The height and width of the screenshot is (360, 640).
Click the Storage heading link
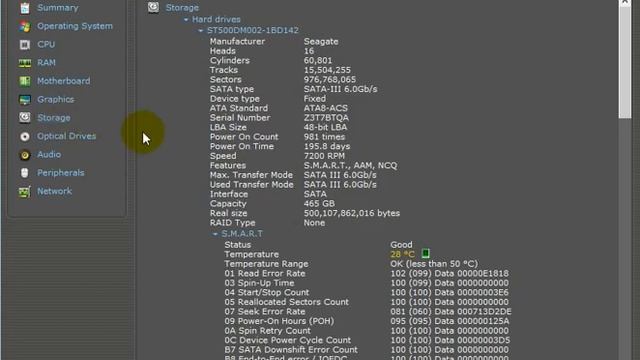[182, 8]
